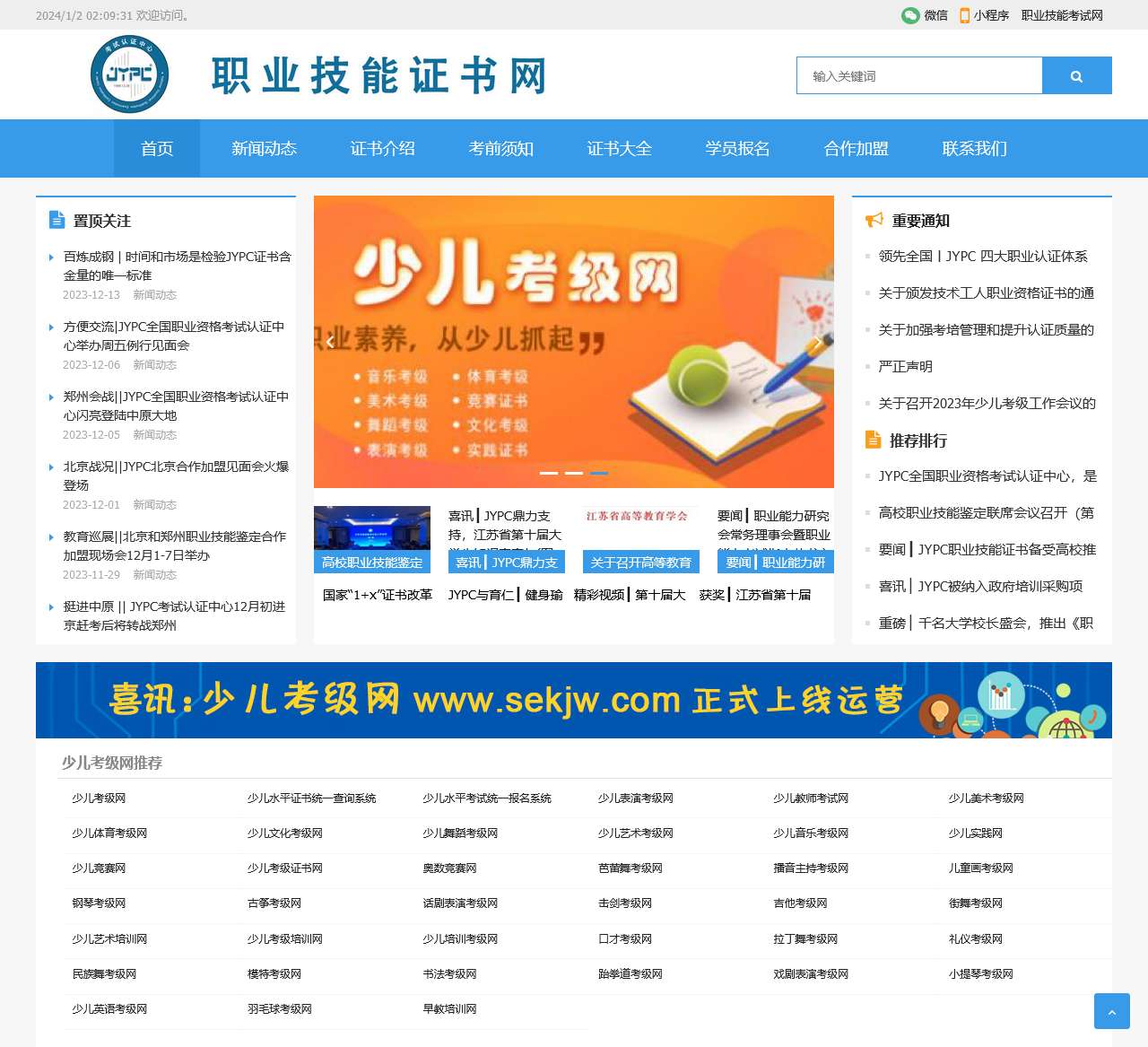The width and height of the screenshot is (1148, 1047).
Task: Open the 拉丁舞考级网 link
Action: (805, 938)
